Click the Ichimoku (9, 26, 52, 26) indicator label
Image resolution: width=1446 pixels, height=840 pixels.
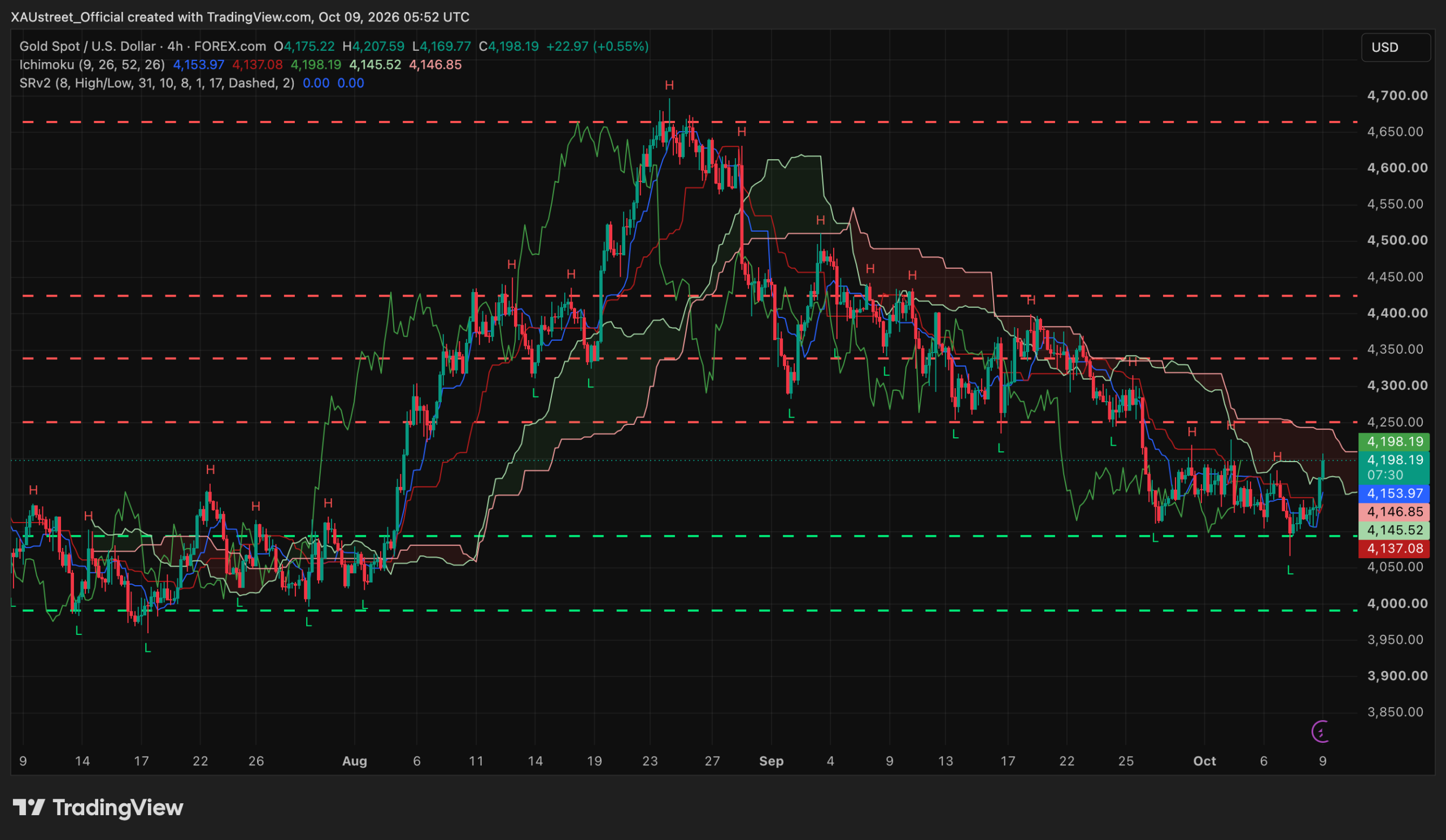[x=93, y=65]
